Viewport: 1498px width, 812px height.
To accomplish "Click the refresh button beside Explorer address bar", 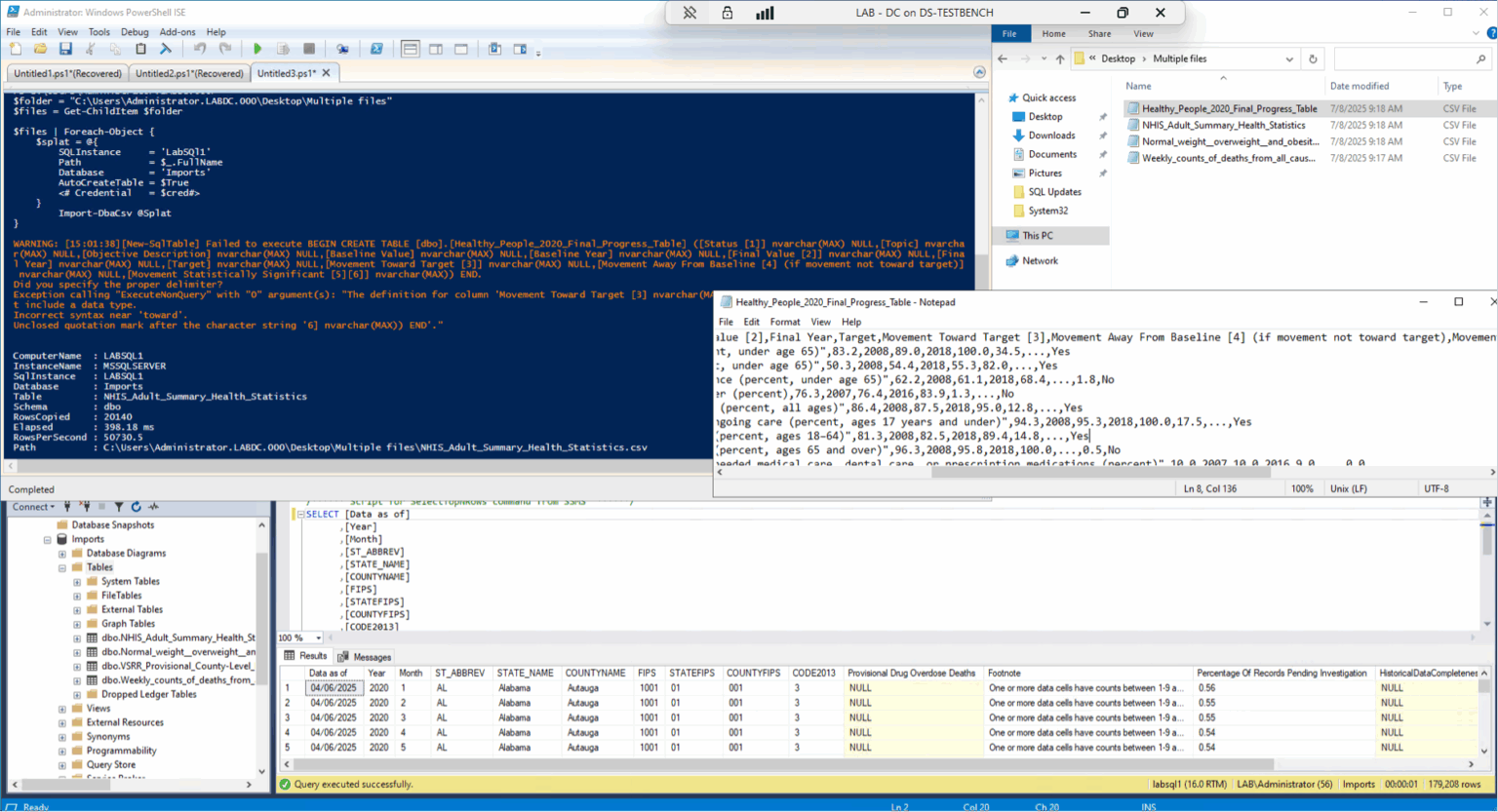I will (1313, 59).
